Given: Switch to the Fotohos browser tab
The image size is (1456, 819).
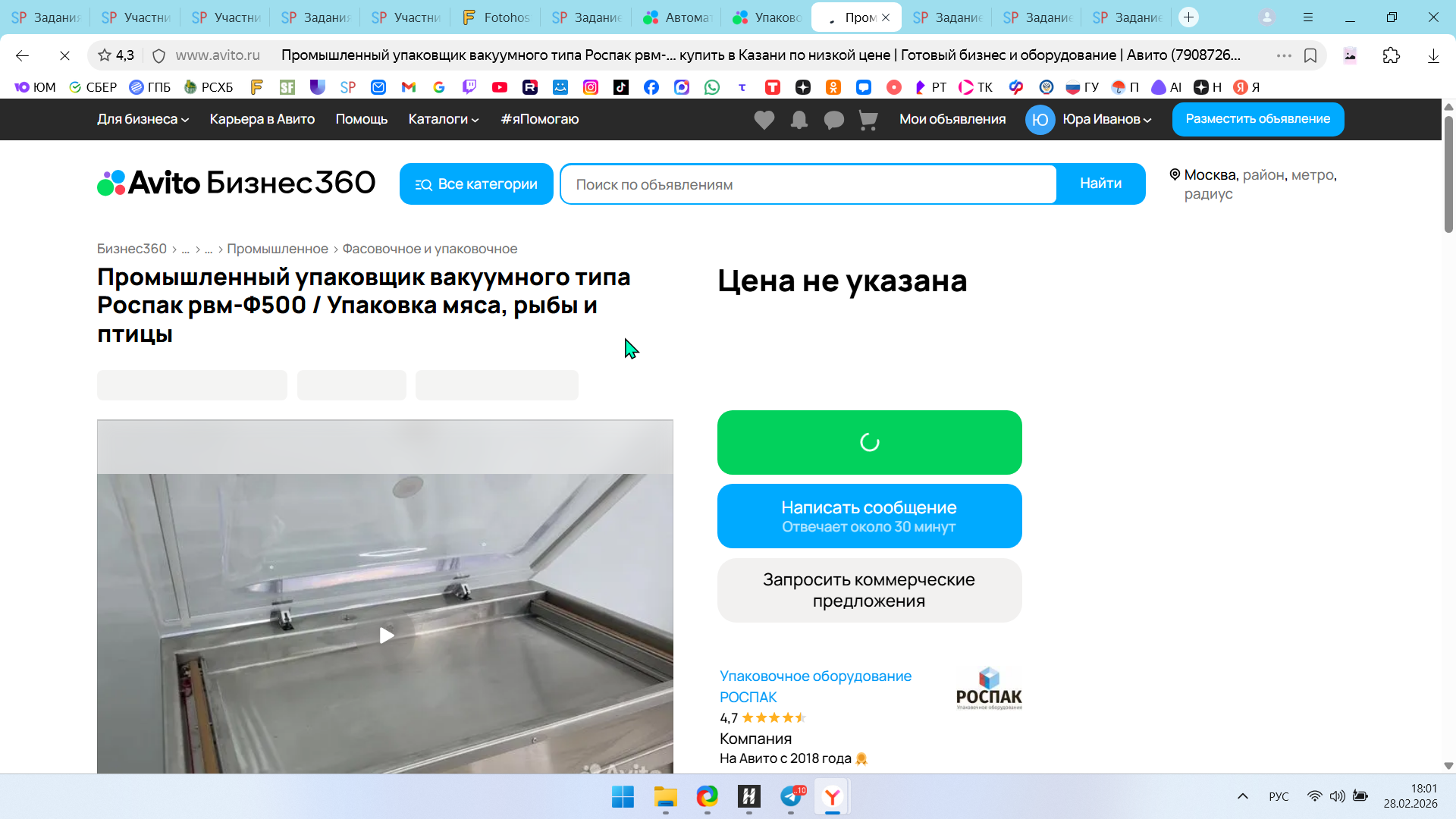Looking at the screenshot, I should pos(496,17).
